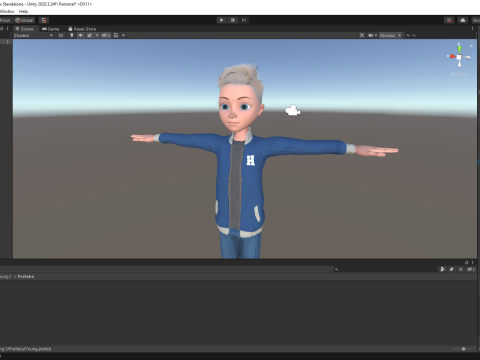Pause the editor with the Pause button
480x360 pixels.
(x=233, y=20)
